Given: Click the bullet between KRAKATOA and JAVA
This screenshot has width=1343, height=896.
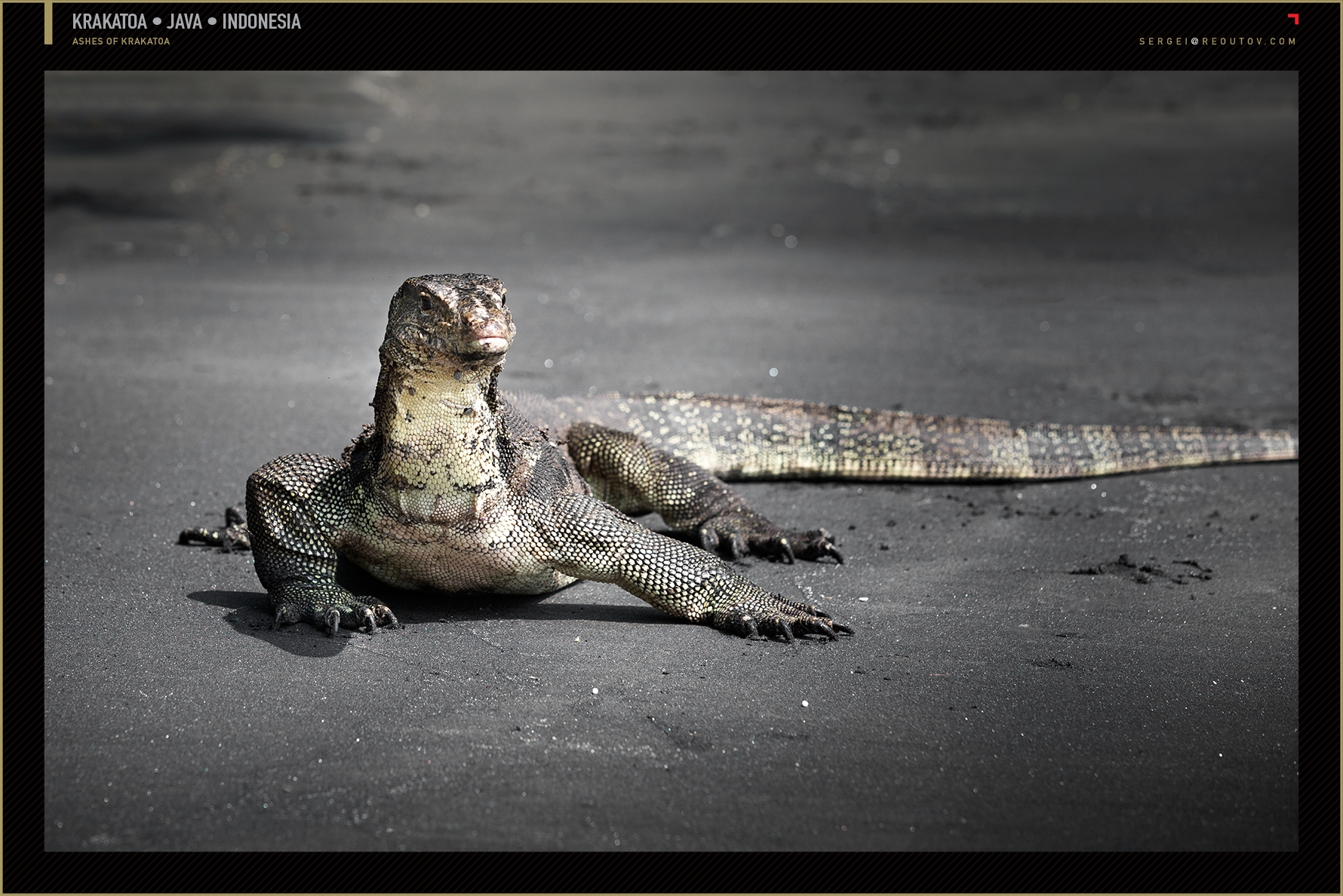Looking at the screenshot, I should click(x=157, y=22).
